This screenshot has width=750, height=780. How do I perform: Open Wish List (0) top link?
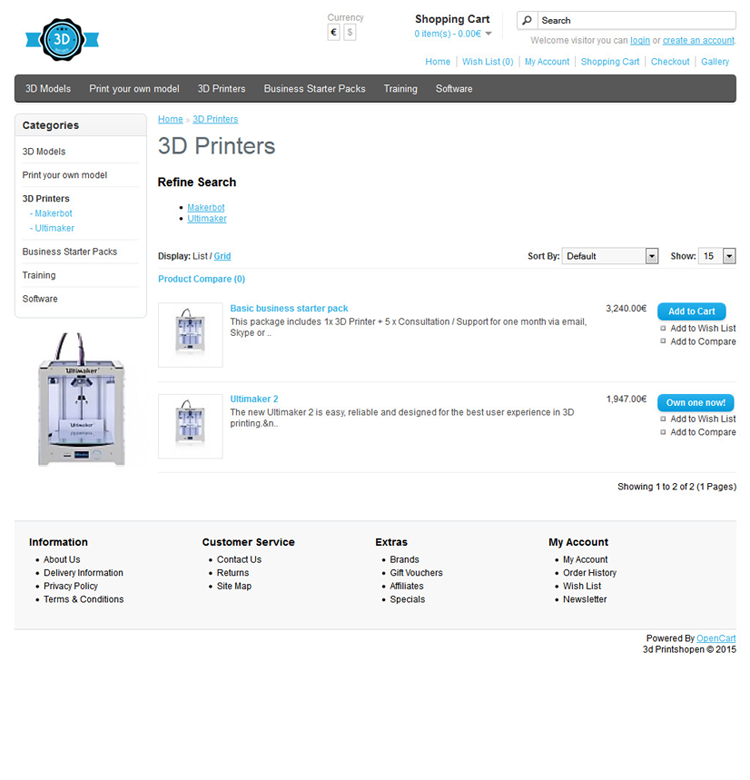pos(487,62)
